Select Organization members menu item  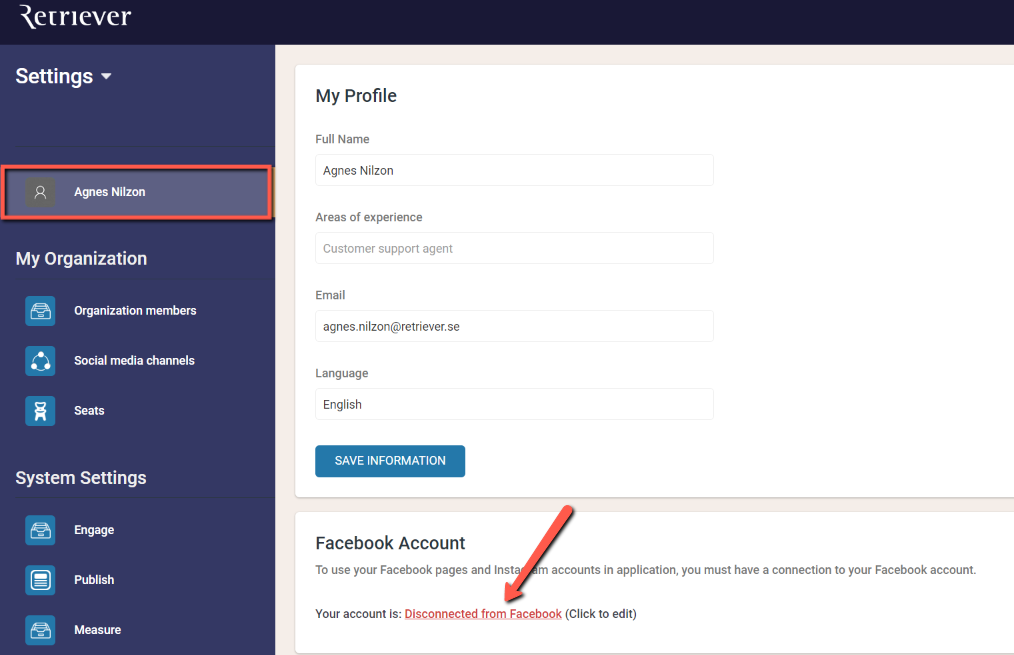[x=135, y=311]
